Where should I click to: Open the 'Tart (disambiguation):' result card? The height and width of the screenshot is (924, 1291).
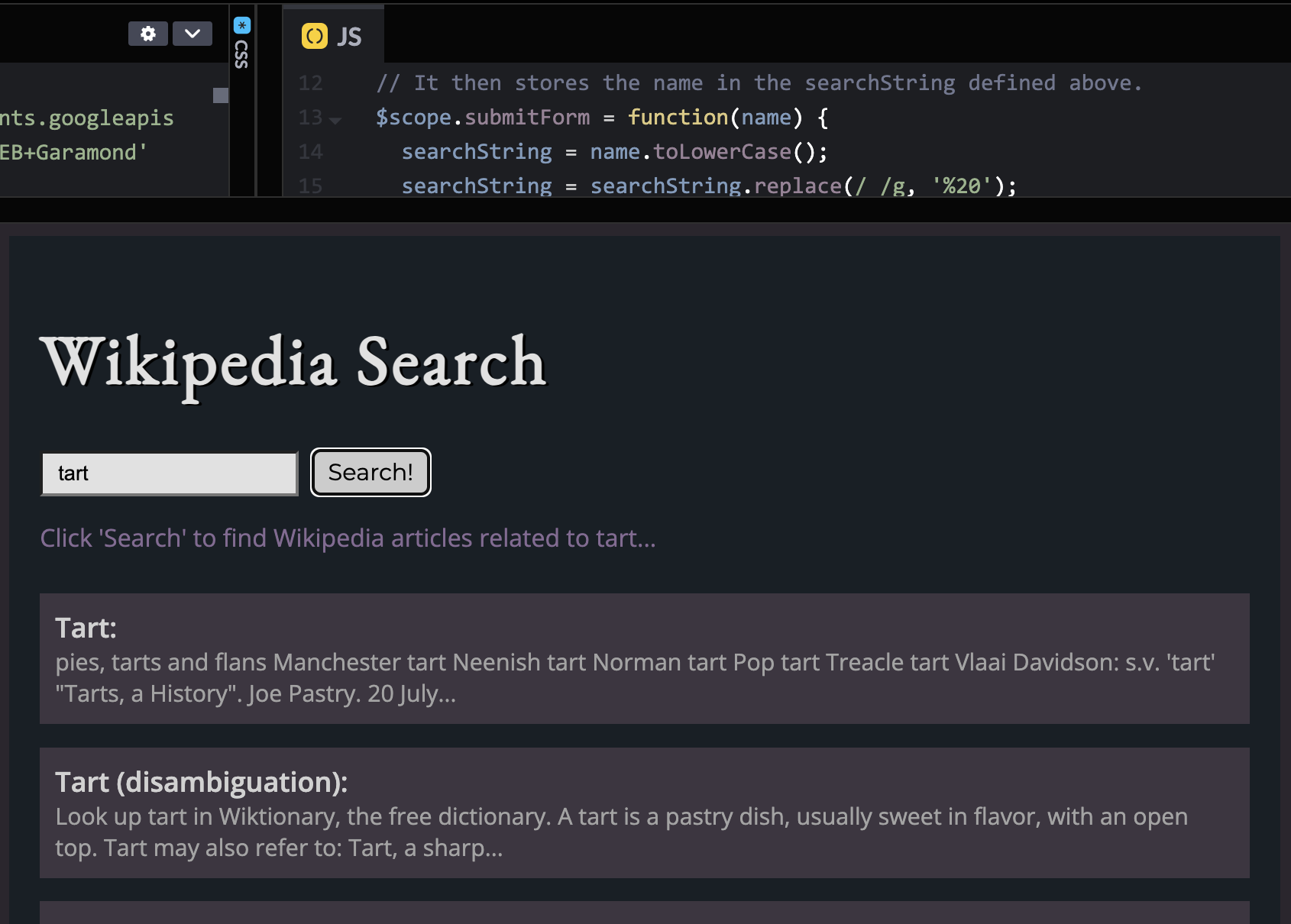point(645,813)
